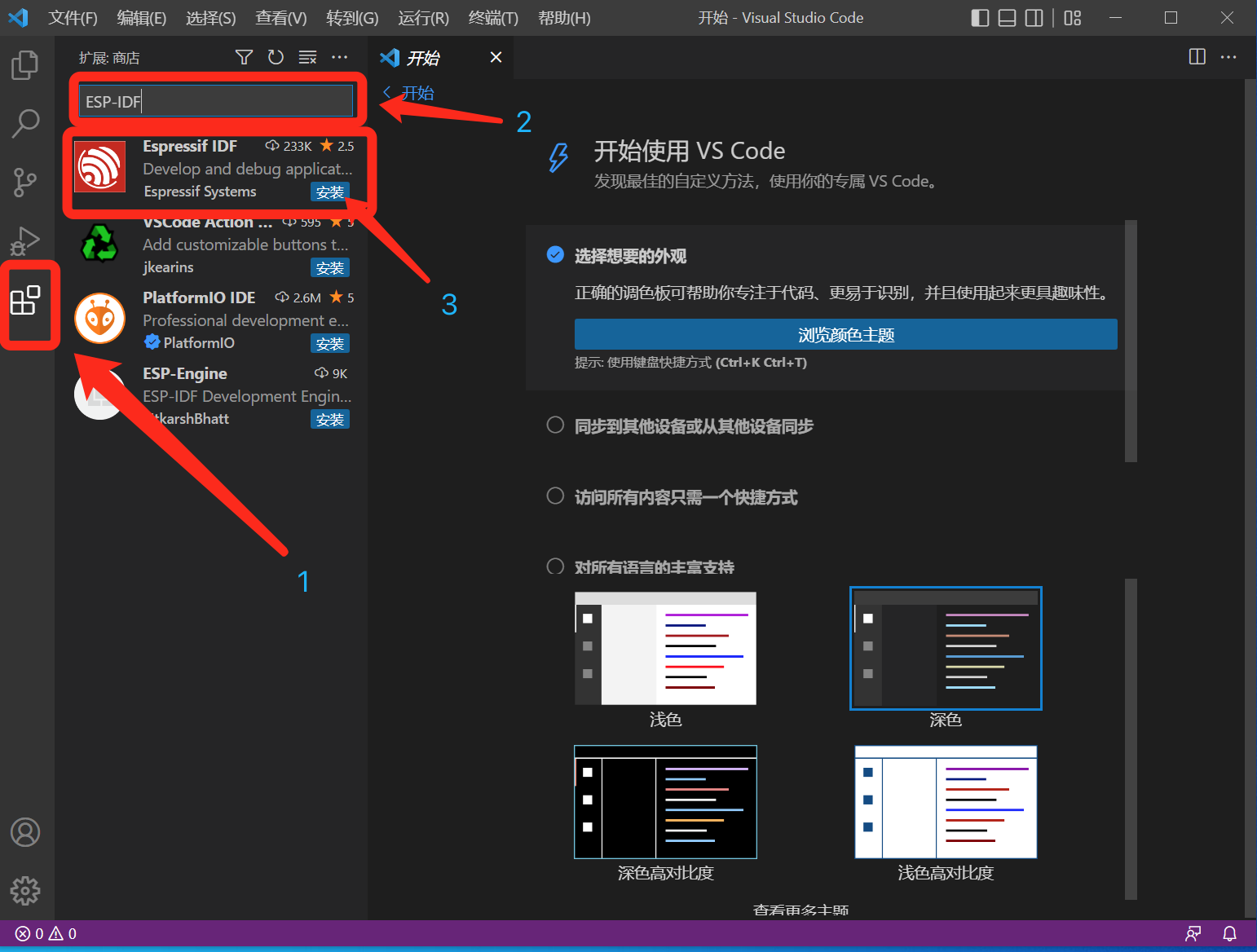This screenshot has width=1257, height=952.
Task: Open the 运行(R) menu
Action: [423, 18]
